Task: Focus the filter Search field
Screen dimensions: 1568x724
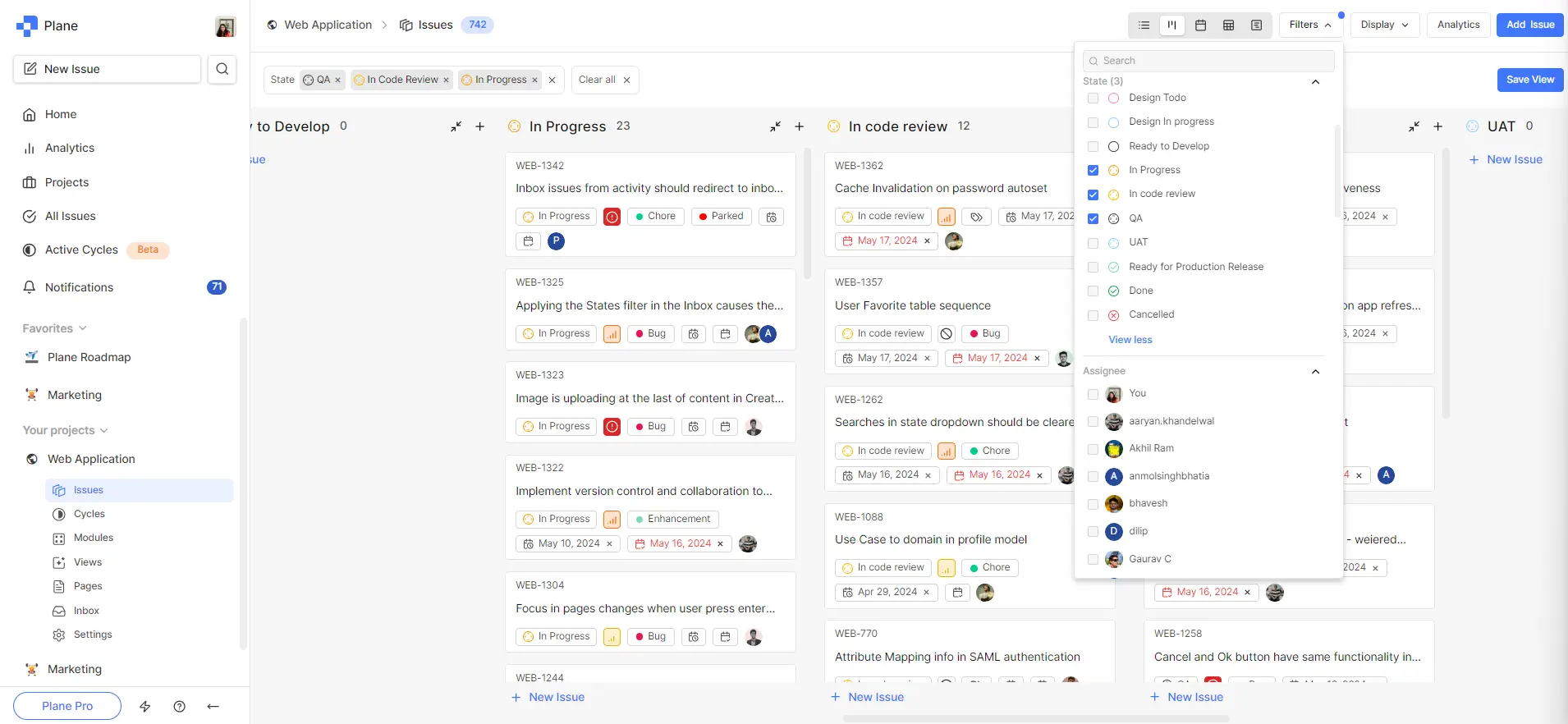Action: pos(1208,61)
